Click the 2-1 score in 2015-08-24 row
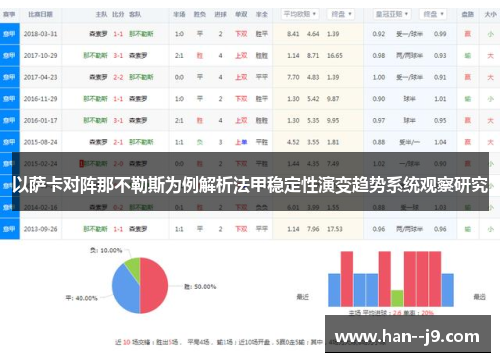 [118, 142]
